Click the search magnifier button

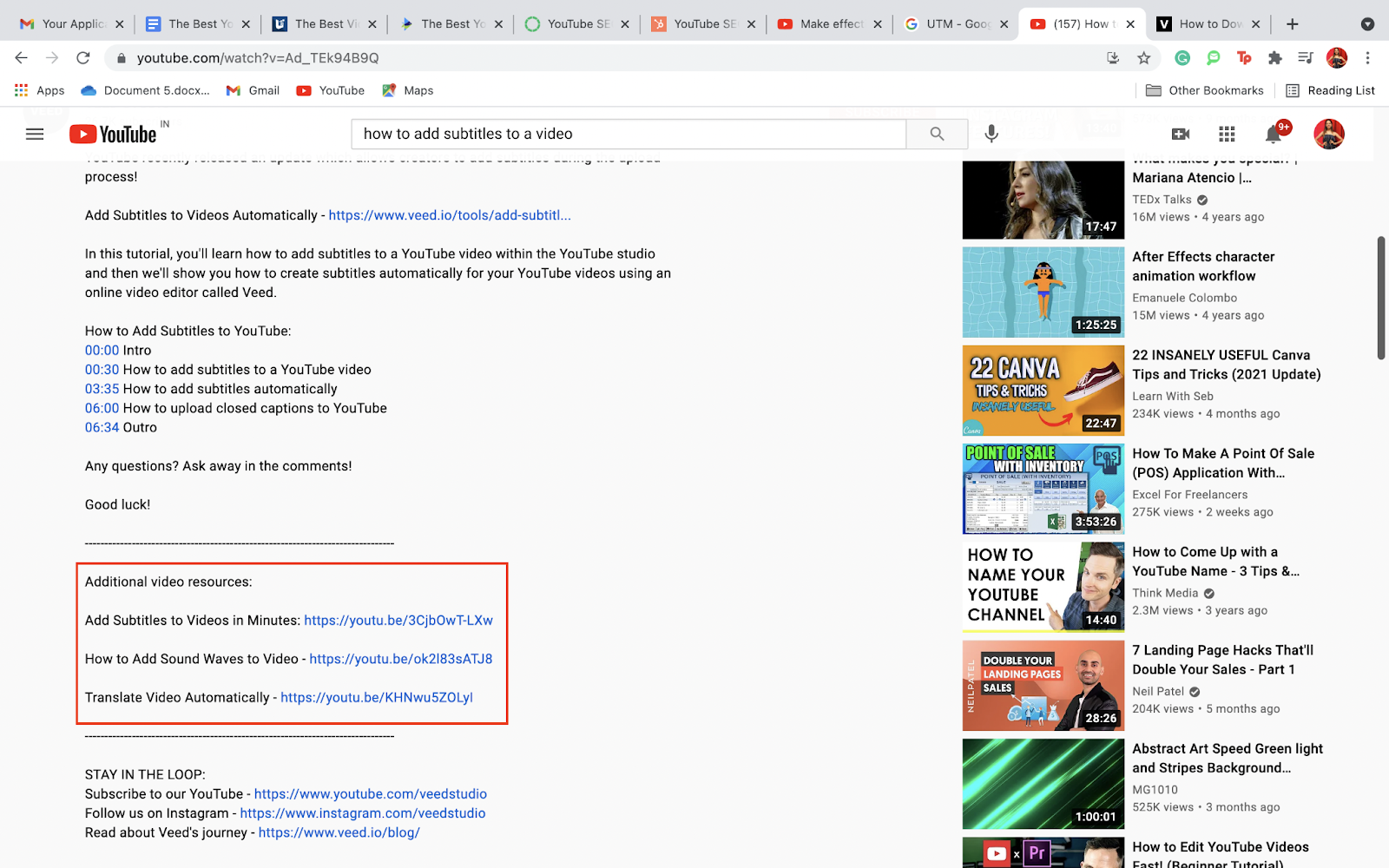937,134
